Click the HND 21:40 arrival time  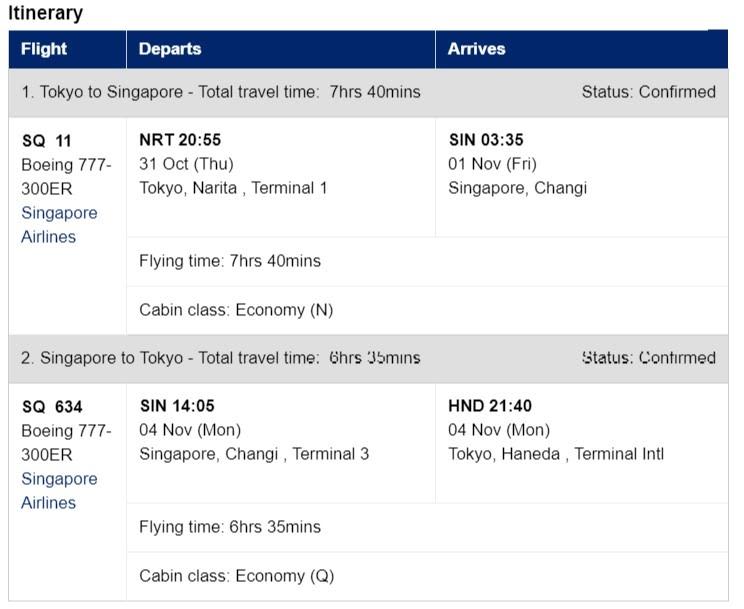tap(490, 406)
